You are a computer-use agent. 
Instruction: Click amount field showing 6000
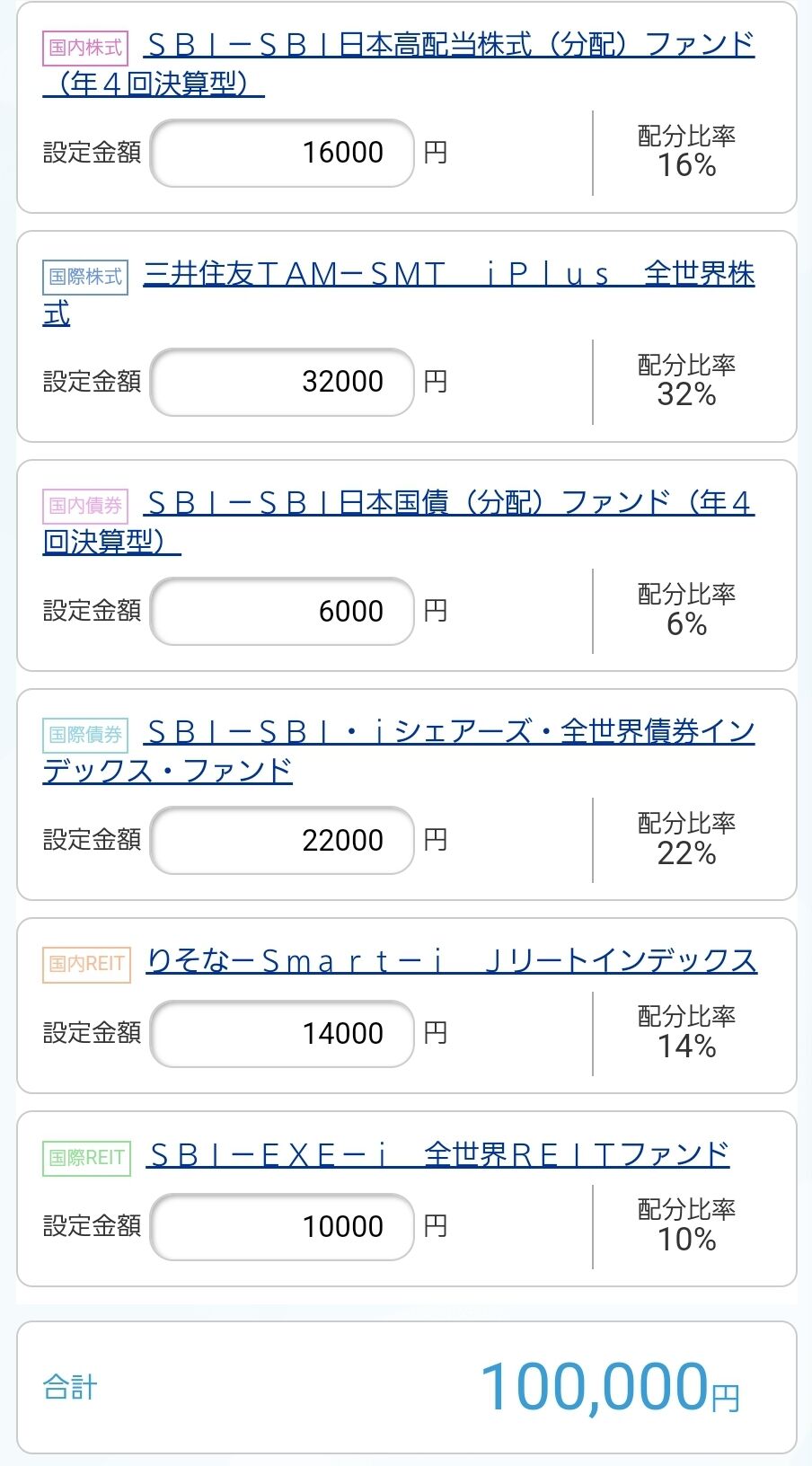282,611
